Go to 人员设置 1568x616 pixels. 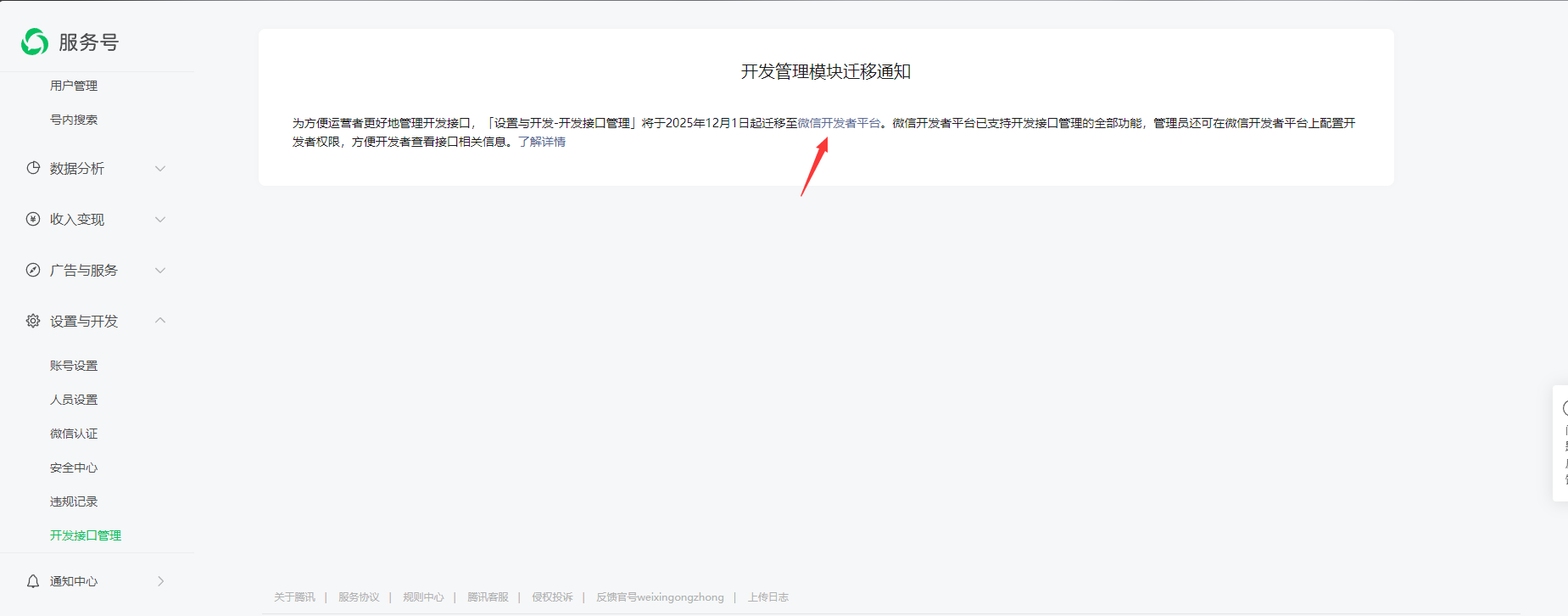[74, 400]
